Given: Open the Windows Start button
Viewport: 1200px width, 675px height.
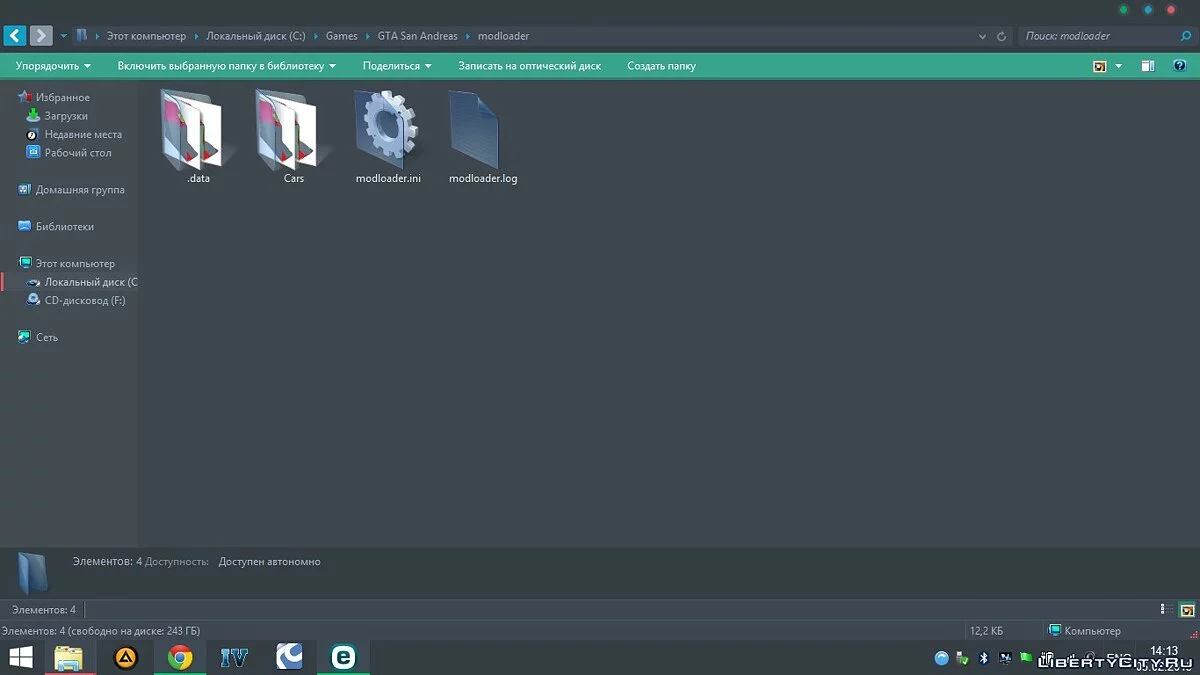Looking at the screenshot, I should (20, 657).
